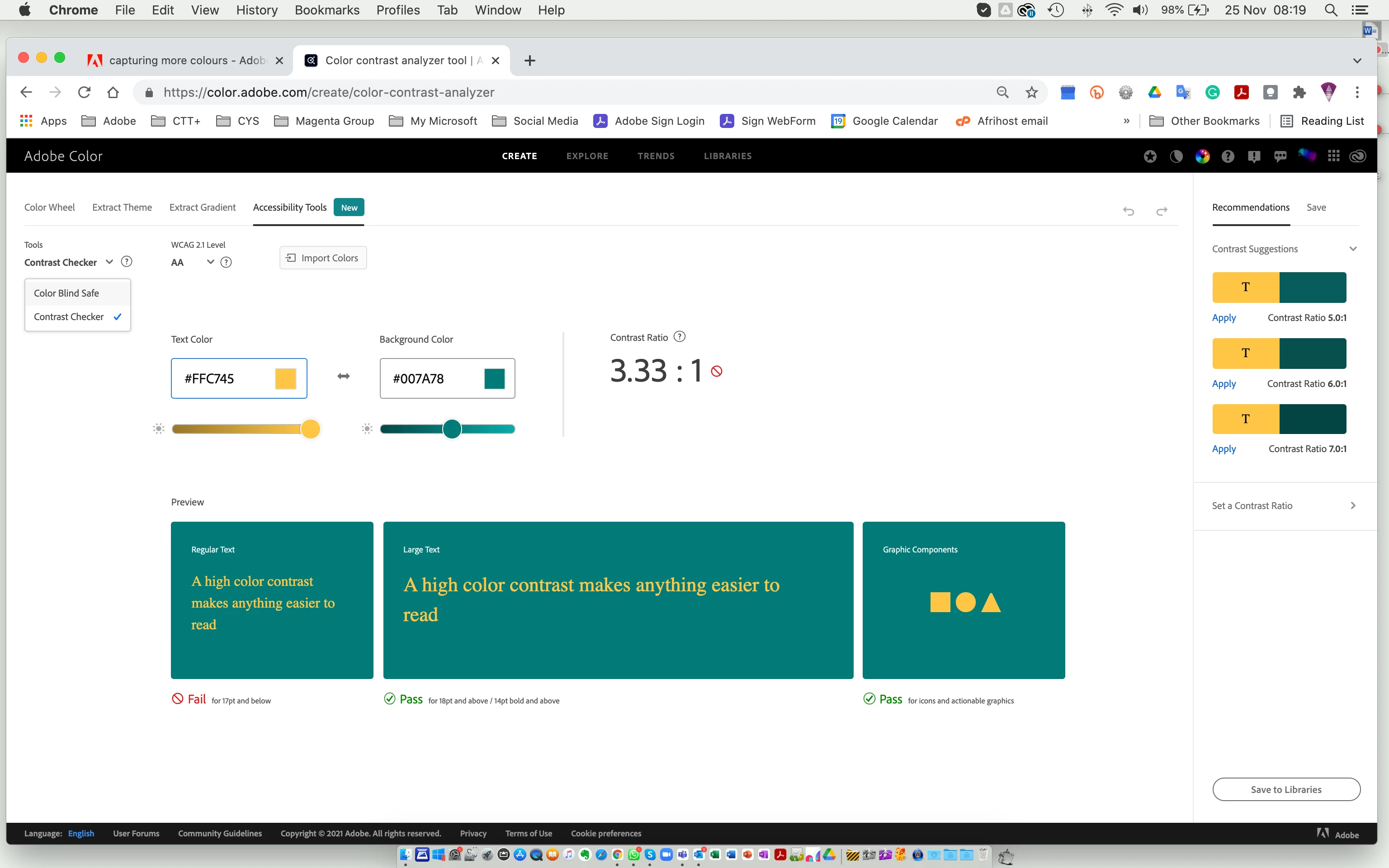Screen dimensions: 1389x868
Task: Click the Import Colors button
Action: pyautogui.click(x=322, y=258)
